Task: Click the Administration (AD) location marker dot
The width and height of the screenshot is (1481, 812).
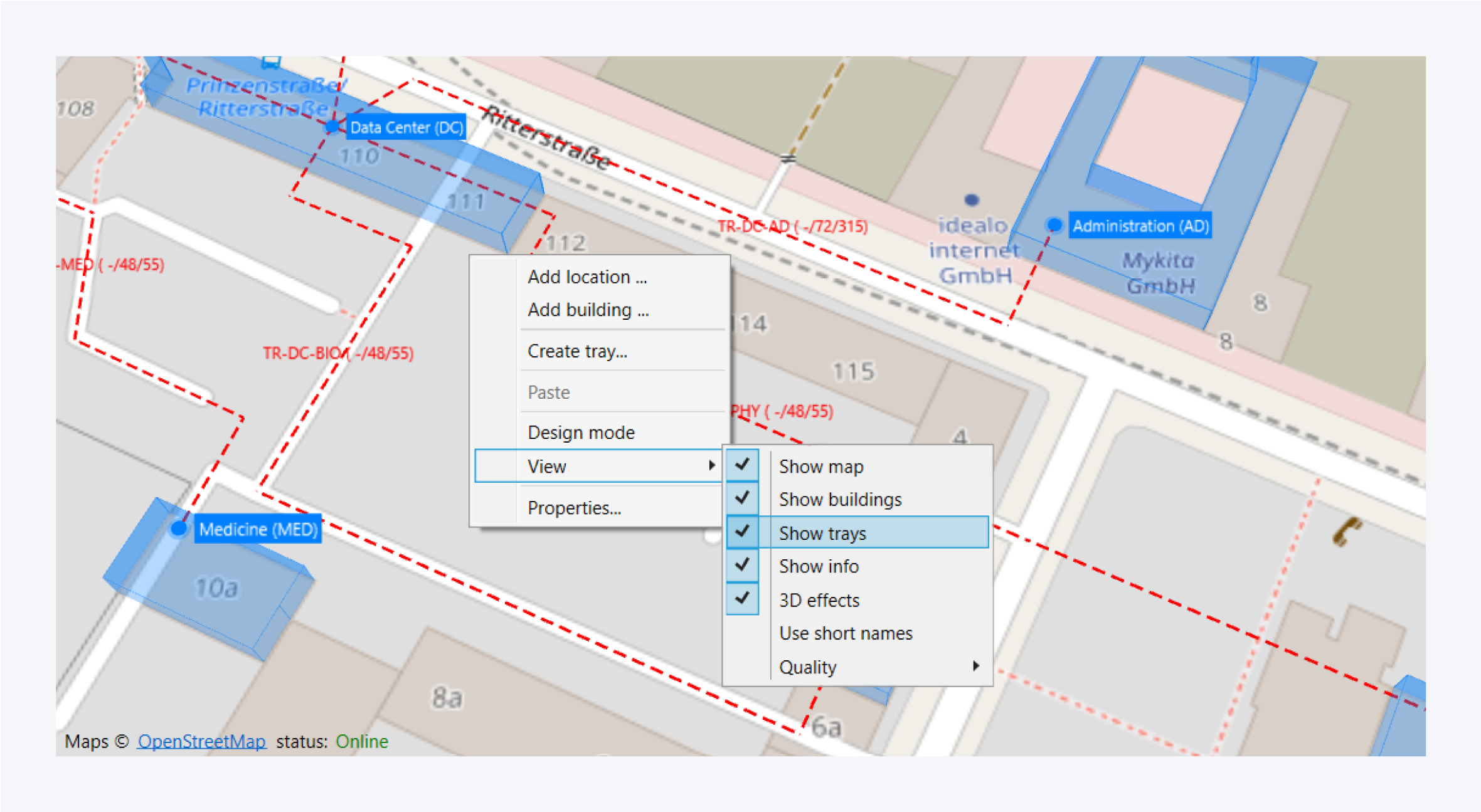Action: [1054, 224]
